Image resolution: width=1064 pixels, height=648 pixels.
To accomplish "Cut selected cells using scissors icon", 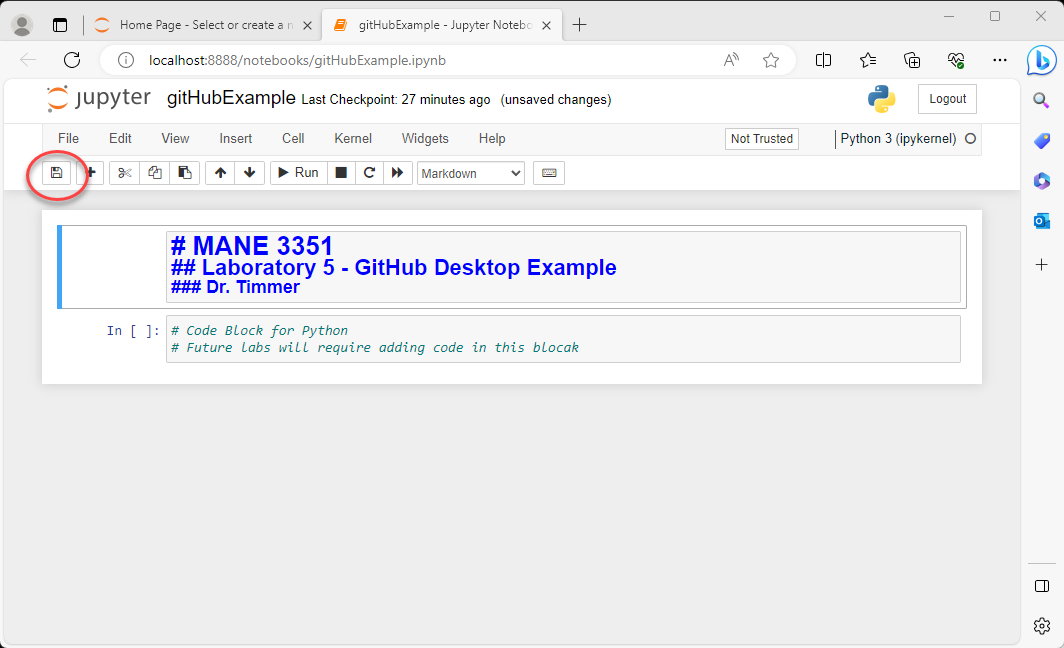I will coord(124,173).
